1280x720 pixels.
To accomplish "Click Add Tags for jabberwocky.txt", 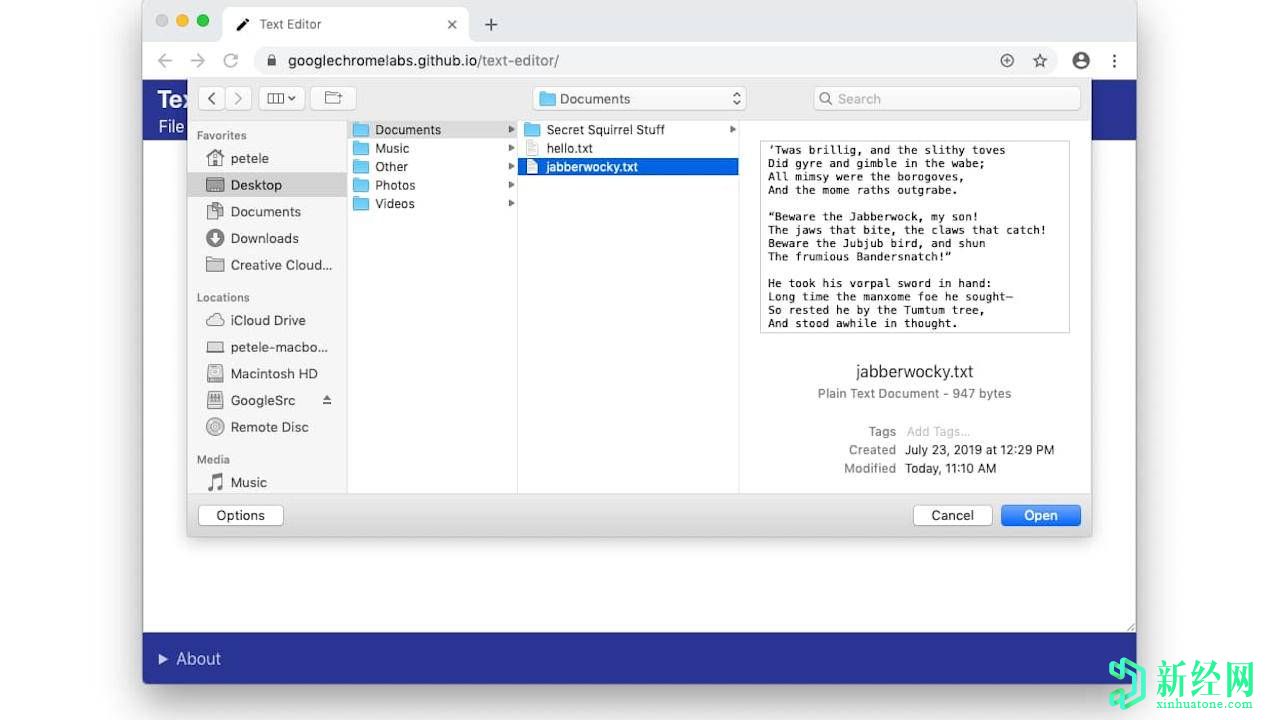I will coord(937,431).
